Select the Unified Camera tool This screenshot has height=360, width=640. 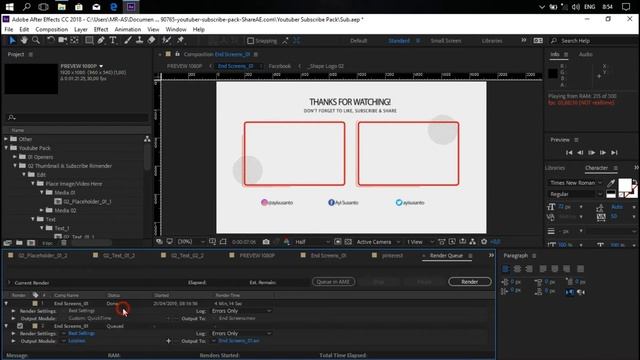pyautogui.click(x=62, y=40)
